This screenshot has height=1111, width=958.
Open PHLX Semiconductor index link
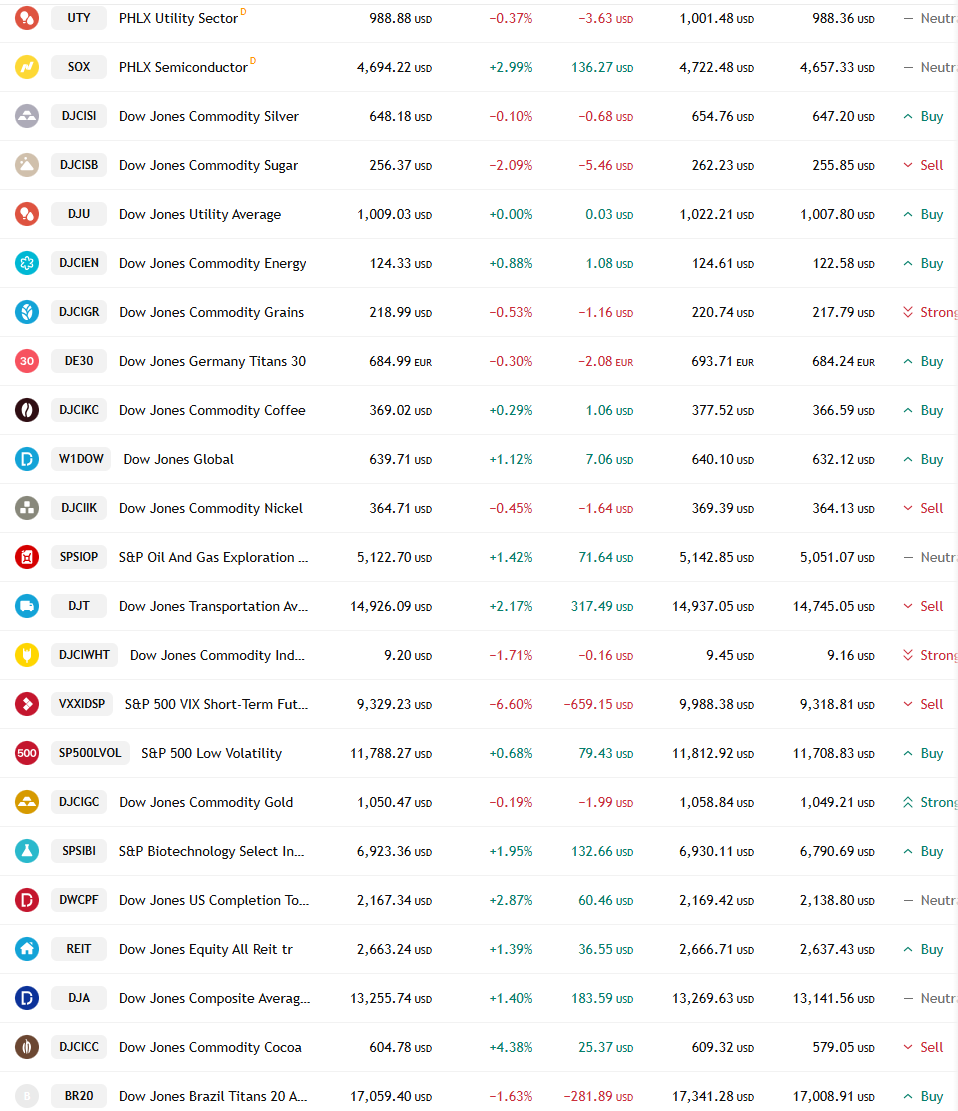(184, 67)
